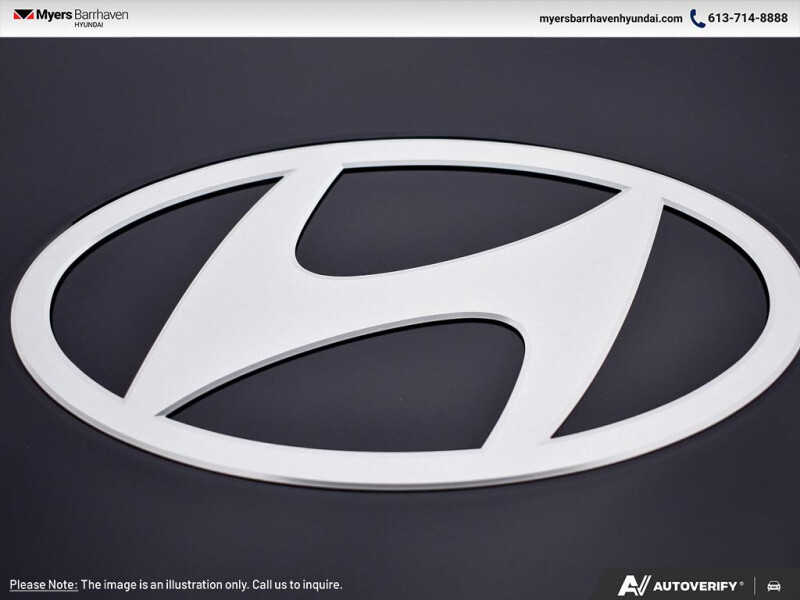800x600 pixels.
Task: Click the car icon in the bottom corner
Action: click(x=774, y=584)
